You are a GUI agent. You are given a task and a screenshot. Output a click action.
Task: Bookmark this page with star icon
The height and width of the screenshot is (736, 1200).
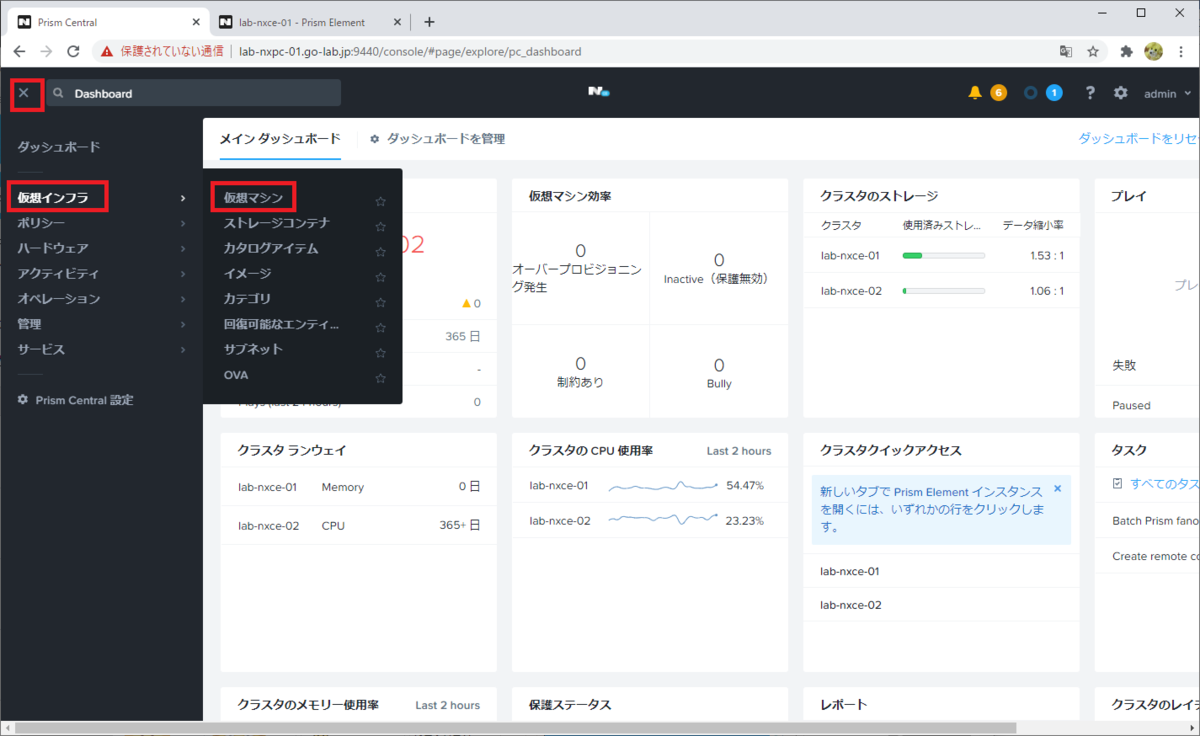[1093, 51]
